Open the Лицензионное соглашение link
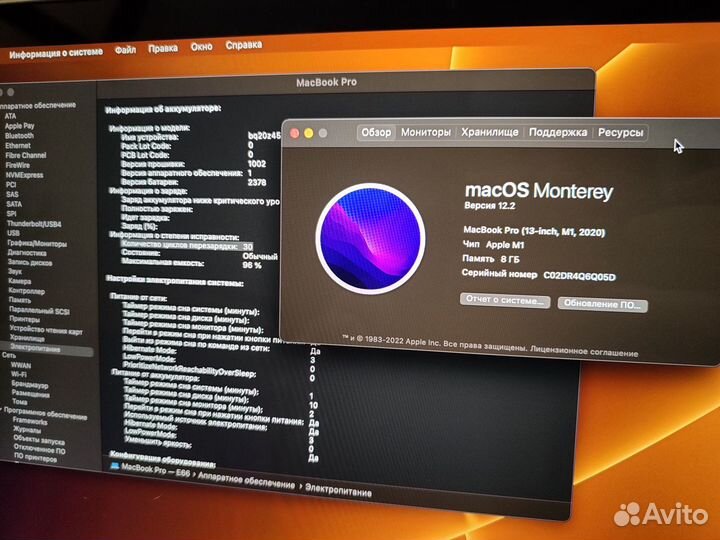 pos(584,351)
